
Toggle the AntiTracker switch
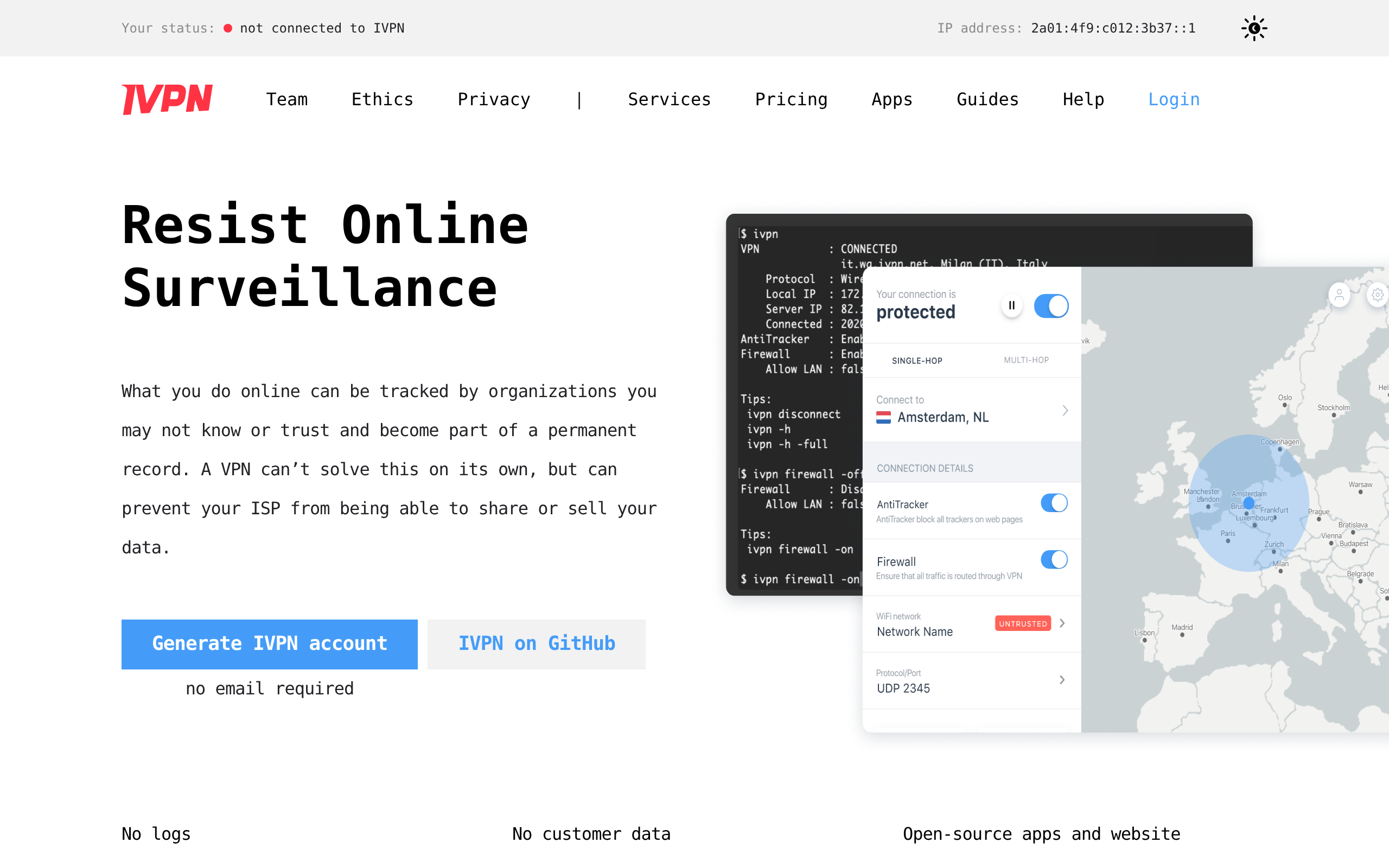click(1054, 503)
